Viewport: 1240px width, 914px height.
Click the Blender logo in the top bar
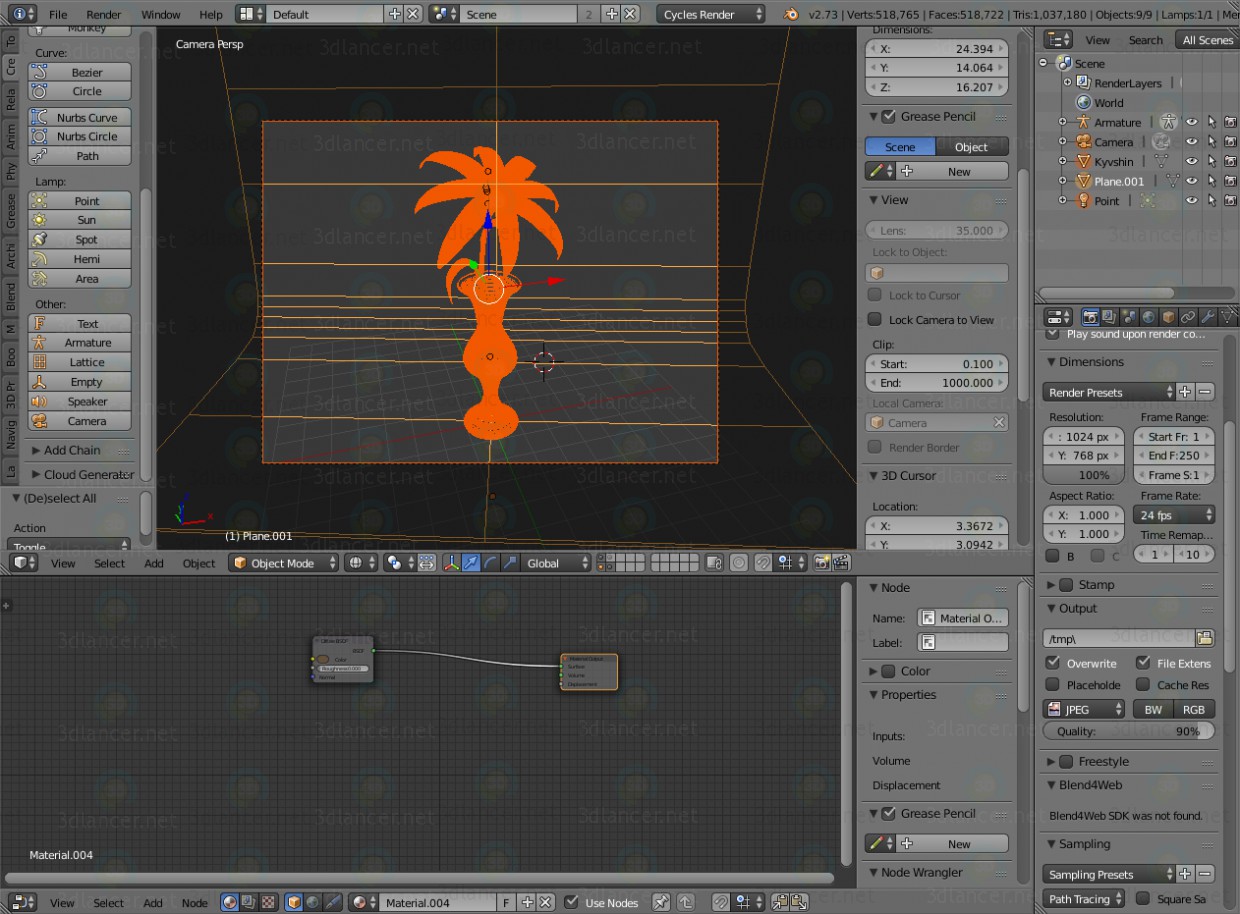792,14
